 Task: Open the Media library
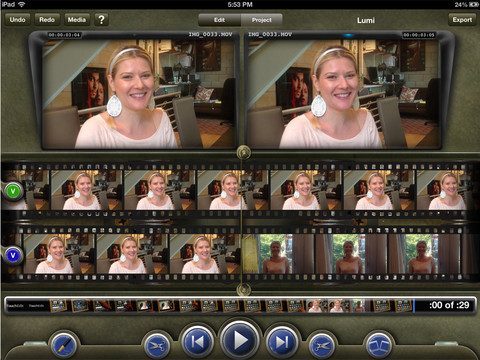click(x=77, y=20)
